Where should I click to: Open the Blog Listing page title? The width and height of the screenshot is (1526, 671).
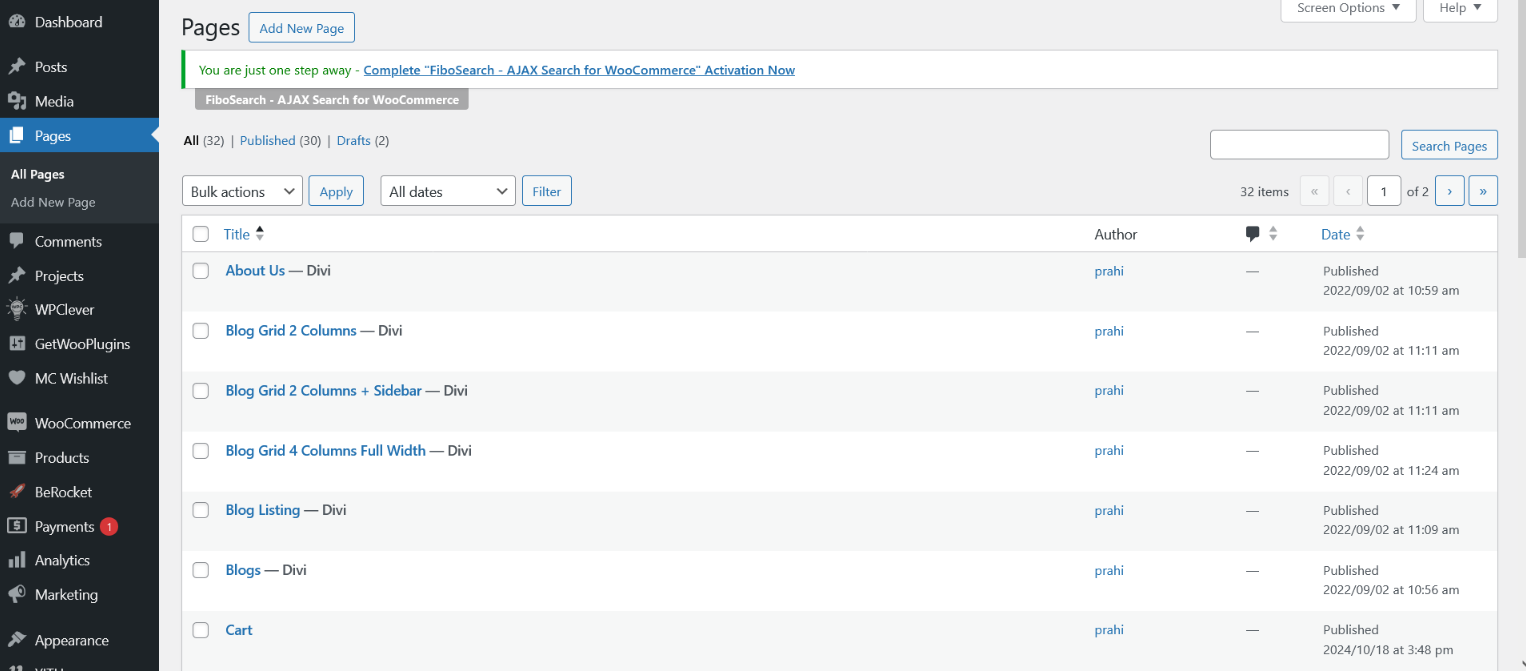(263, 510)
